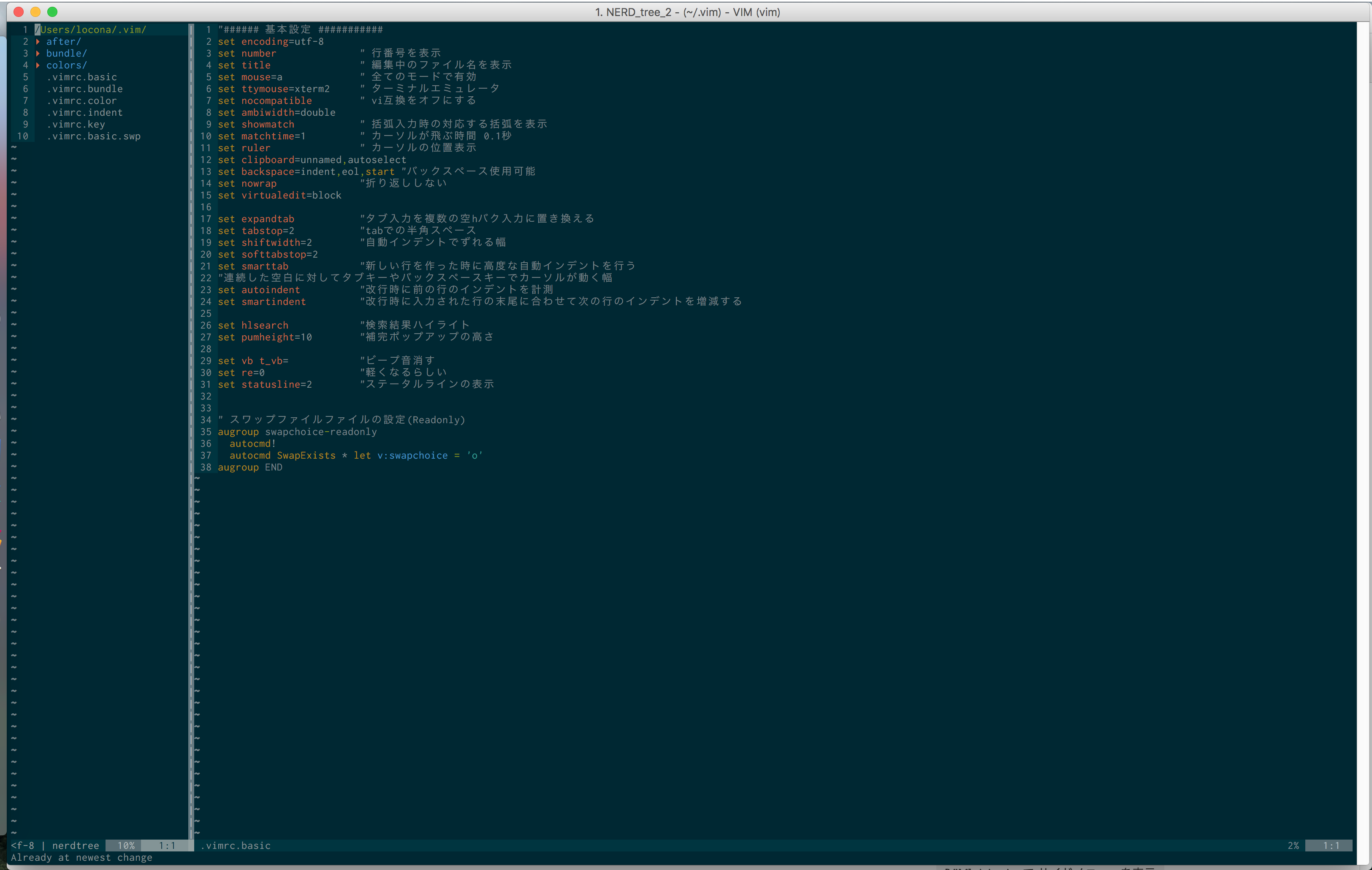Select the root /Users/locona/.vim/ node

91,29
